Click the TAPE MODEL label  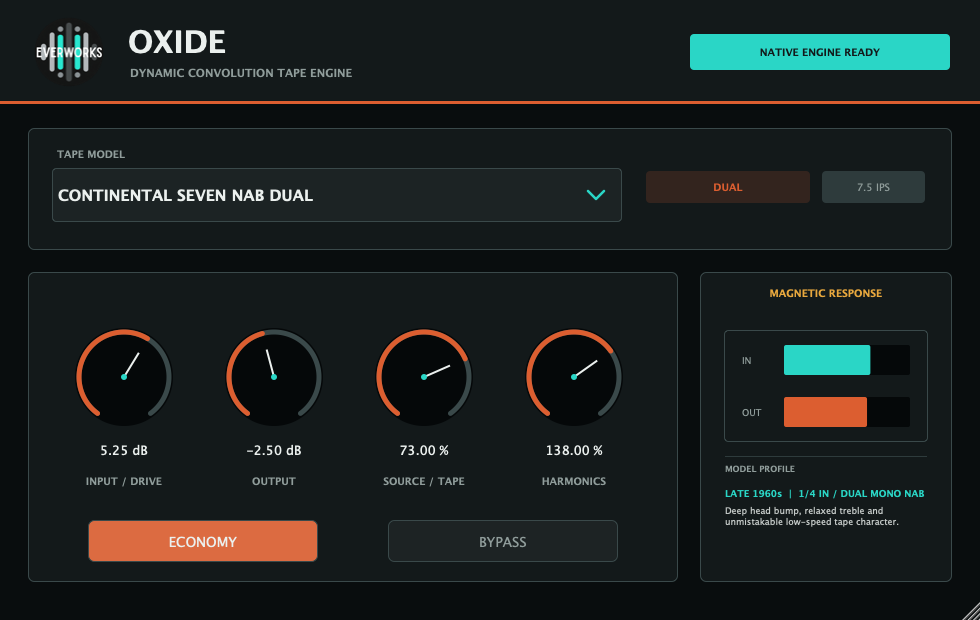pyautogui.click(x=91, y=154)
